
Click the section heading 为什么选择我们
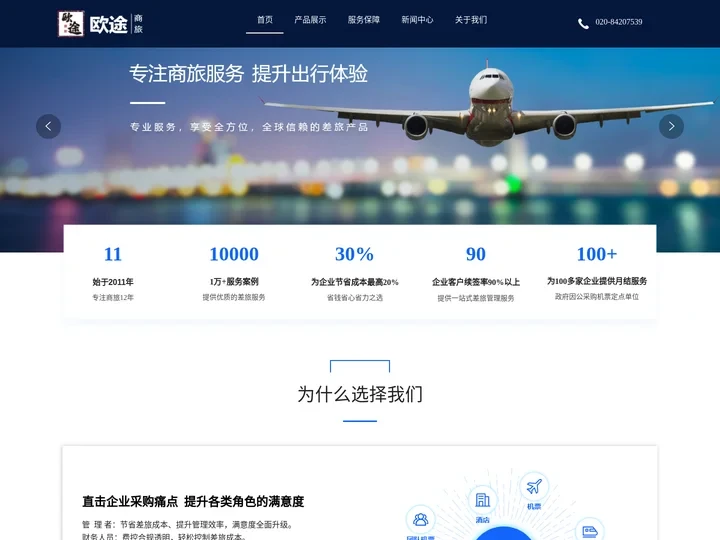coord(360,394)
